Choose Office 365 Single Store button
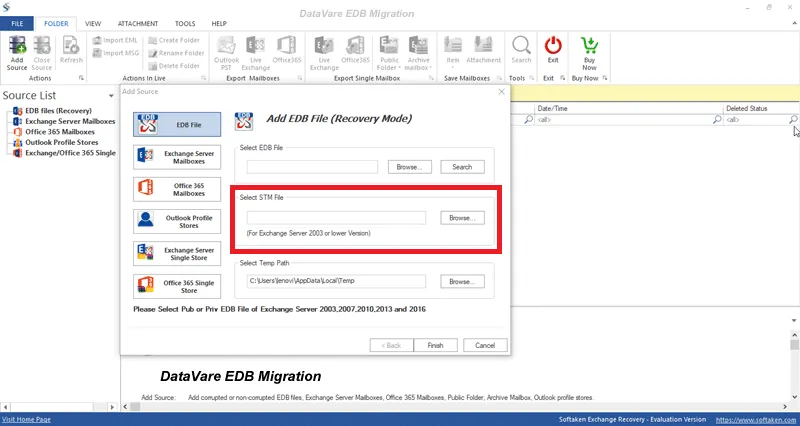This screenshot has height=426, width=800. (177, 286)
